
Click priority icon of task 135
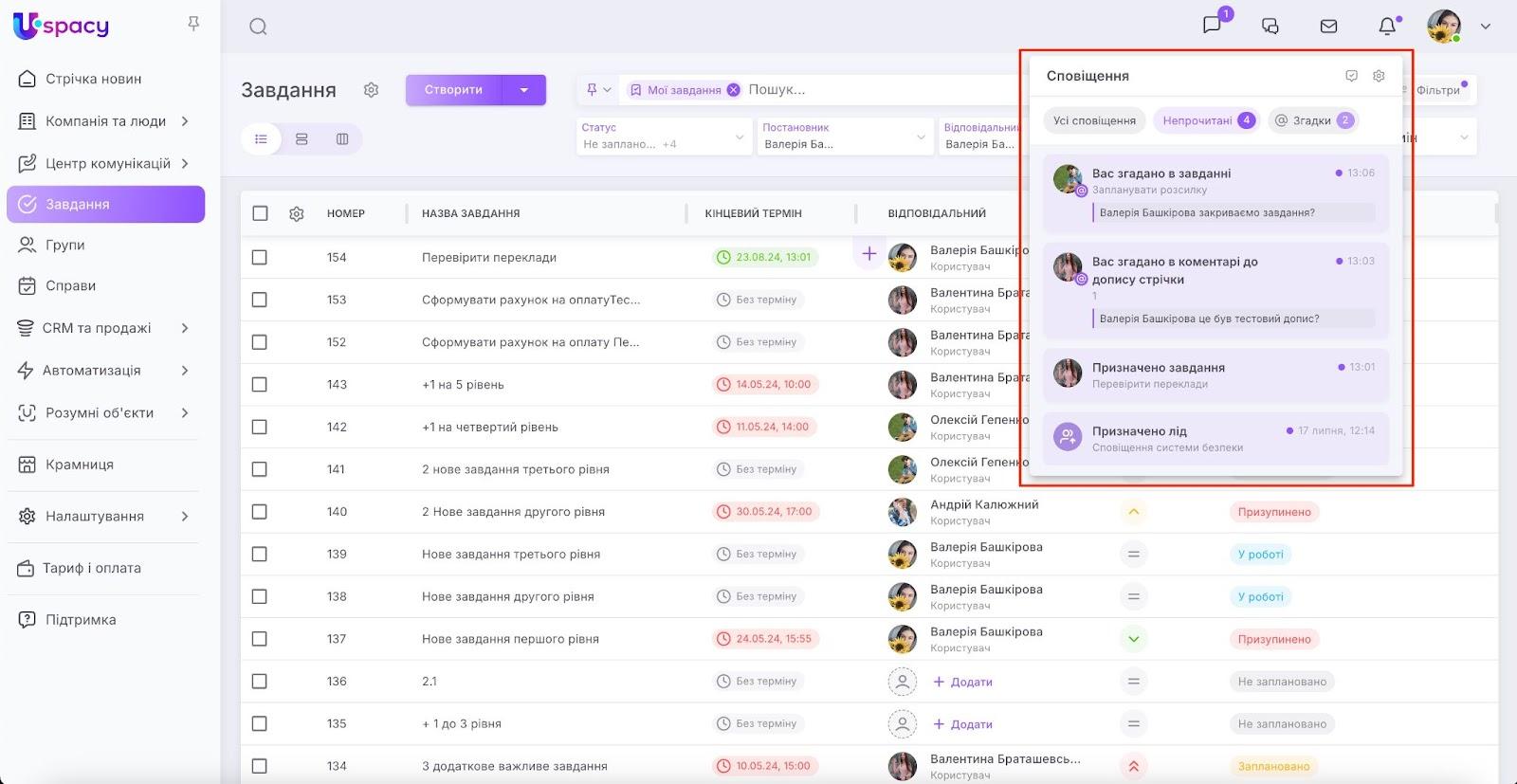tap(1133, 724)
